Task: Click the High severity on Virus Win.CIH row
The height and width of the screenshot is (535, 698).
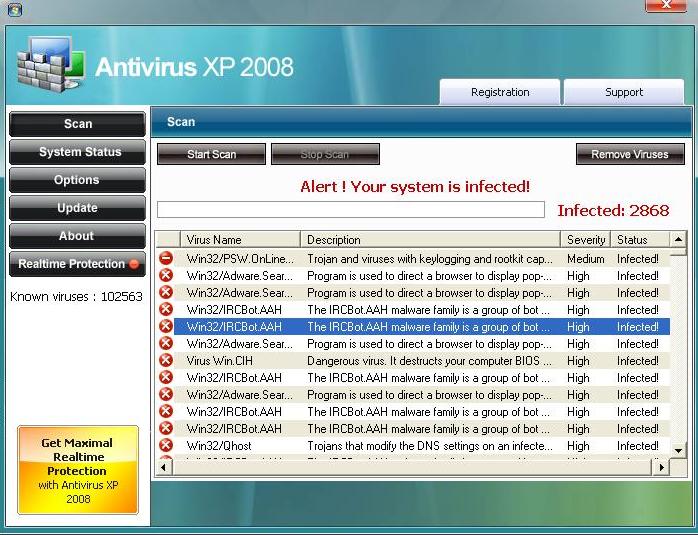Action: point(578,361)
